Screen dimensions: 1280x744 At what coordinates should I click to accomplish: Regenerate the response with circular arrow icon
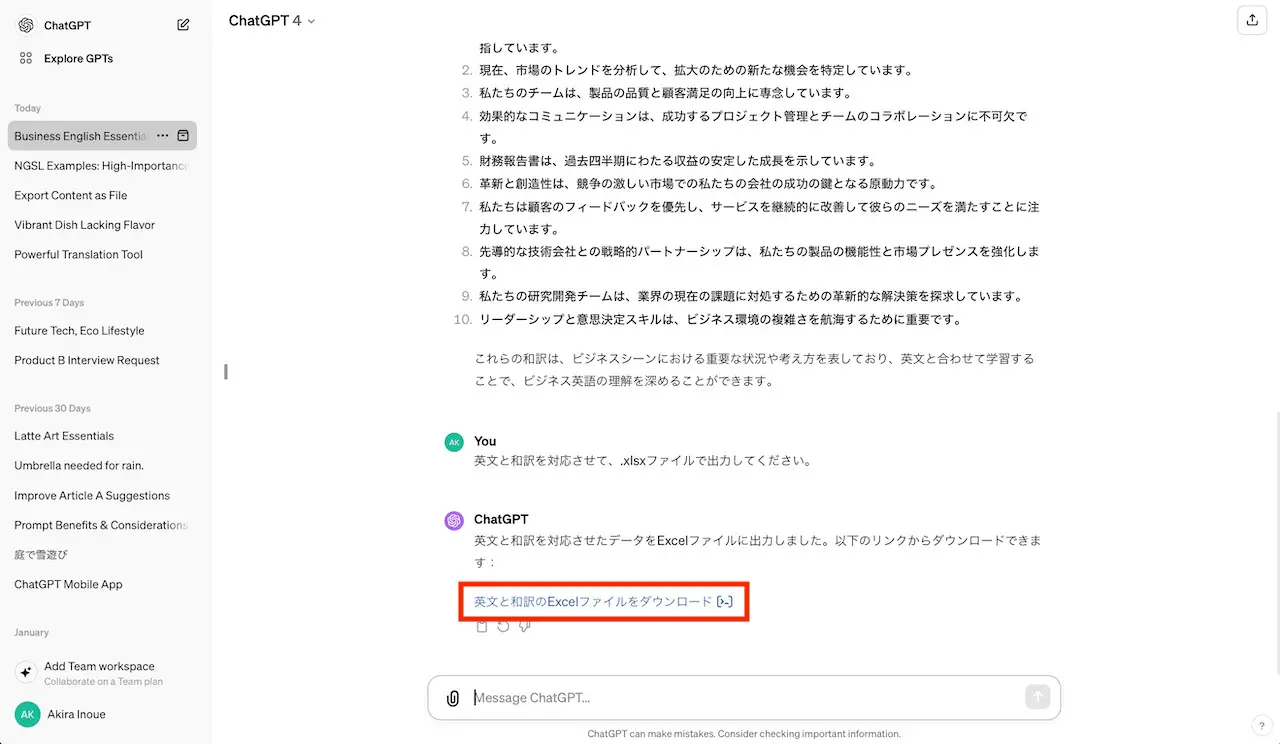coord(503,626)
